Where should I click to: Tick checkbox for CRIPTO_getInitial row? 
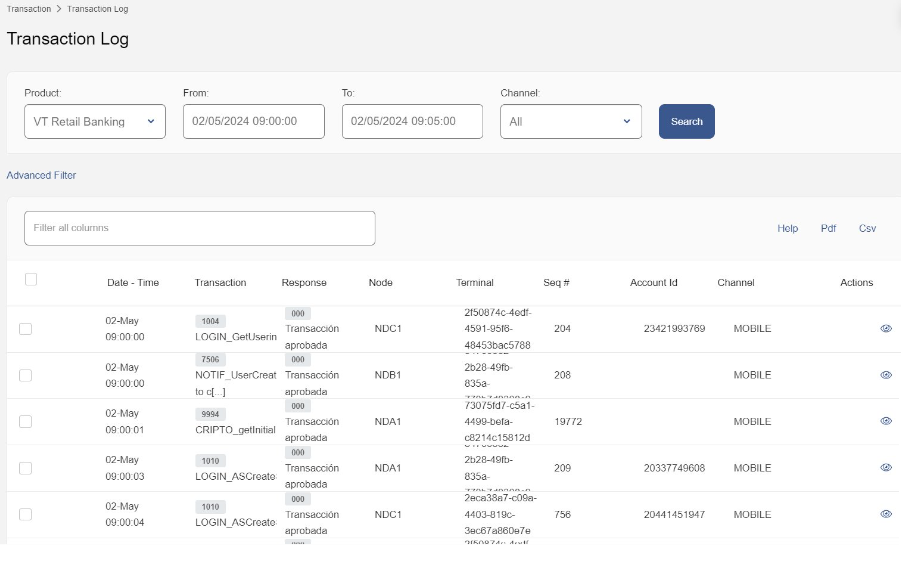click(25, 422)
